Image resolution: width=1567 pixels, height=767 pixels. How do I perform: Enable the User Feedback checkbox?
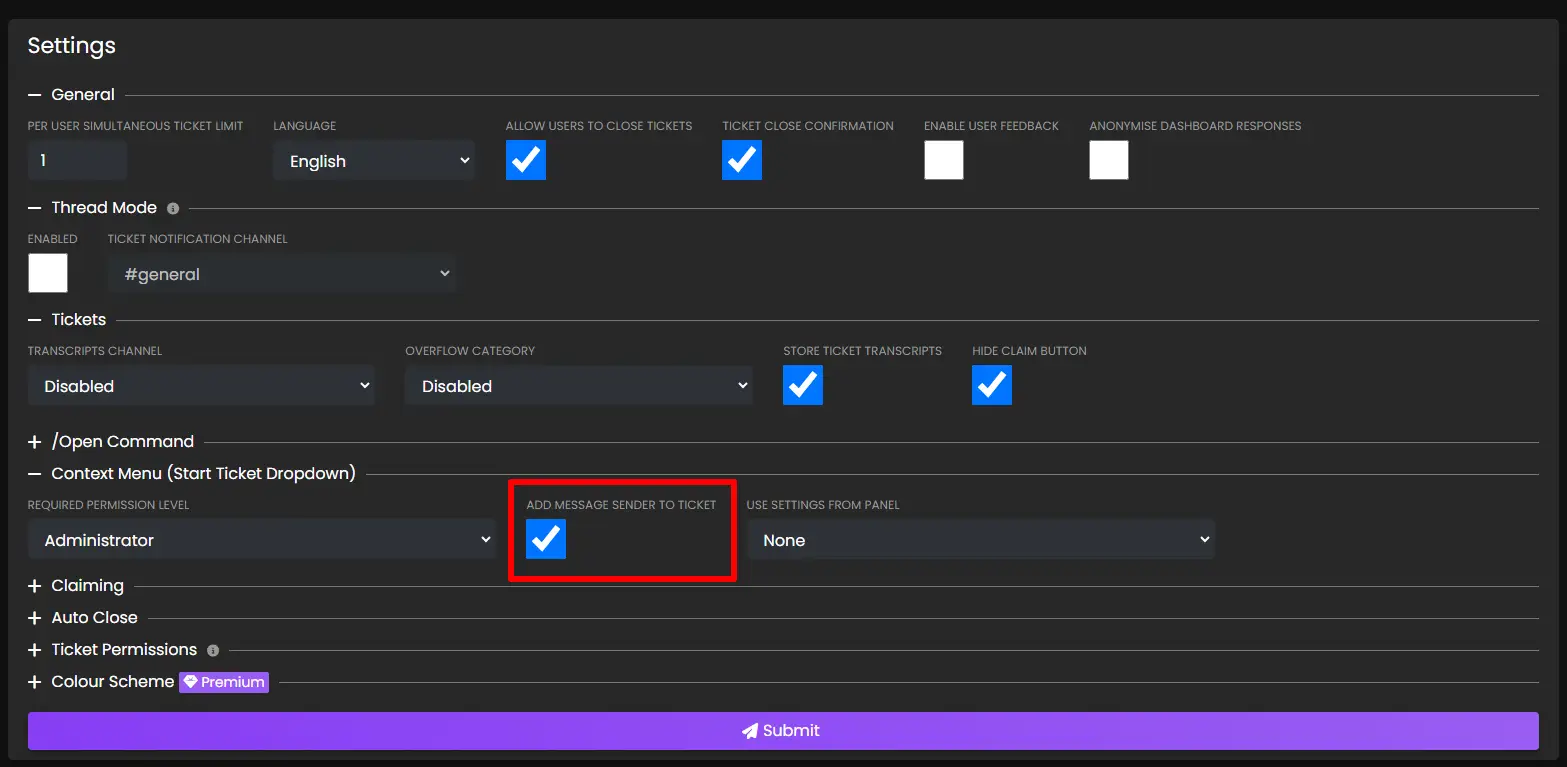[x=943, y=160]
